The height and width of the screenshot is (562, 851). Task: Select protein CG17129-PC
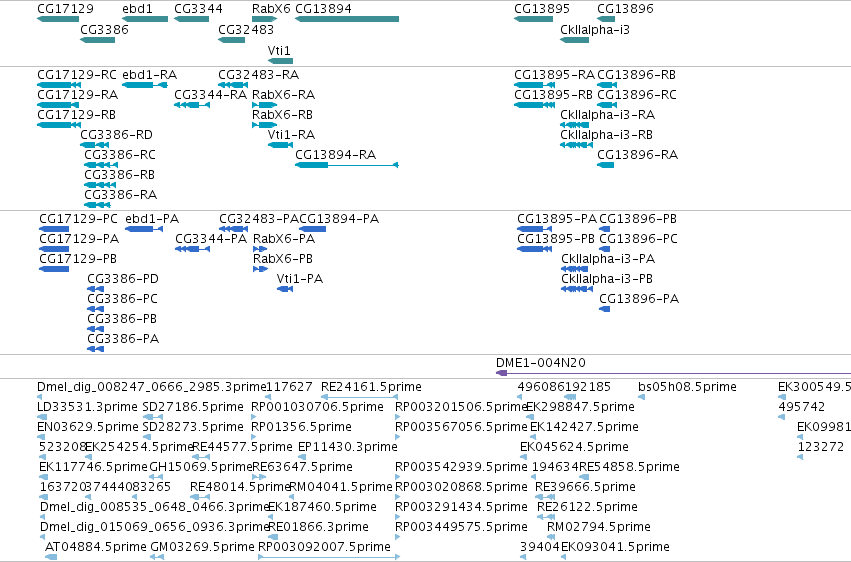click(x=78, y=219)
